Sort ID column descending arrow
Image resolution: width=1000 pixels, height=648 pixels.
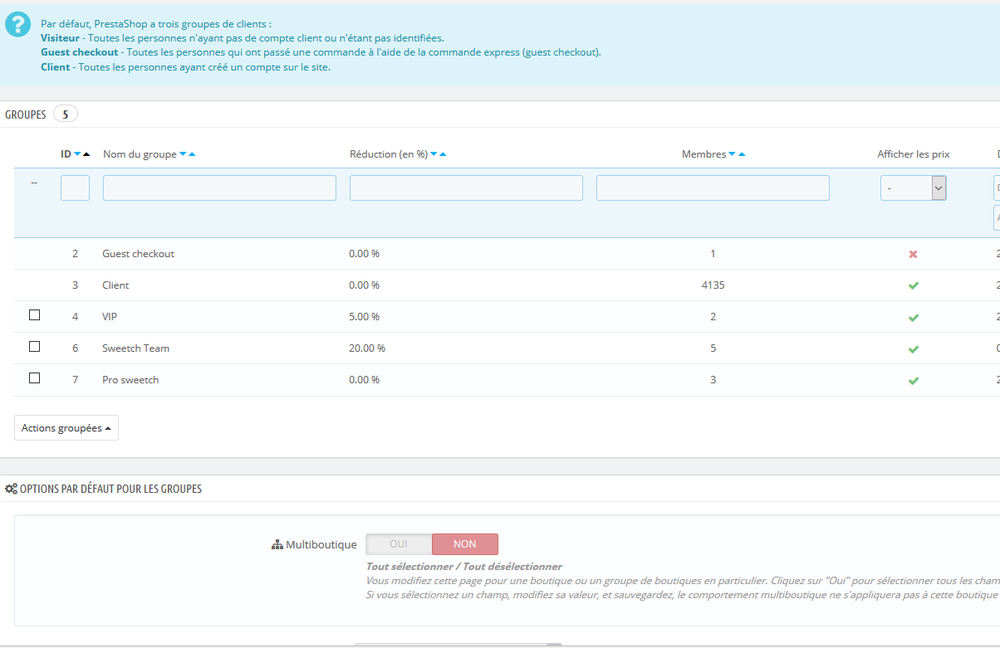click(x=77, y=154)
